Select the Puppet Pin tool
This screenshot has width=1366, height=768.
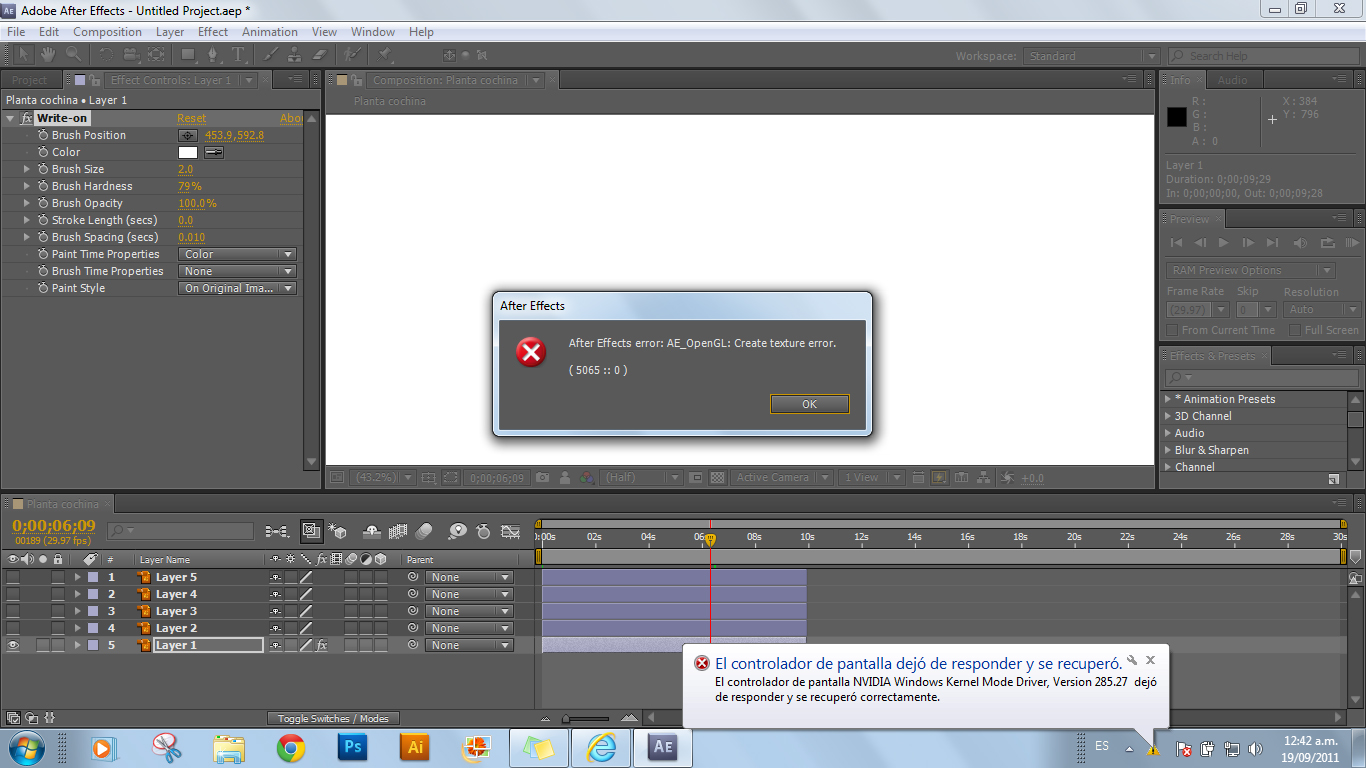(385, 55)
